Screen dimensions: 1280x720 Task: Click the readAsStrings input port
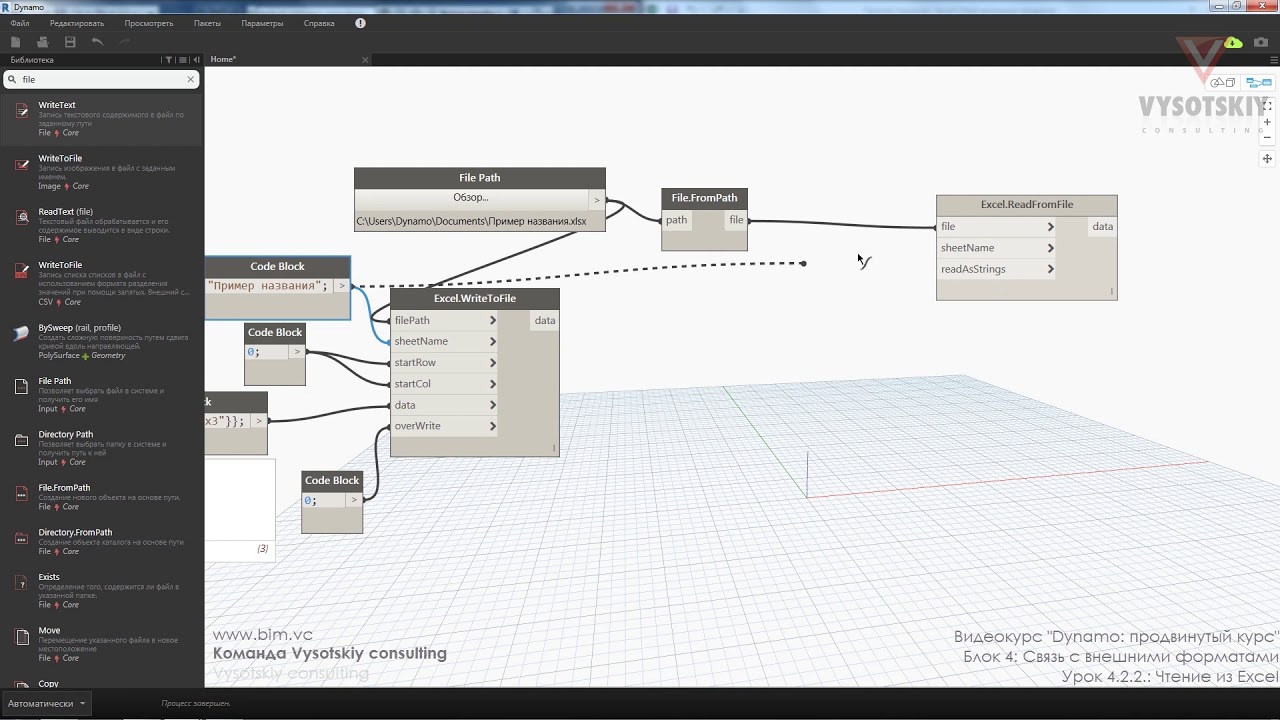996,269
